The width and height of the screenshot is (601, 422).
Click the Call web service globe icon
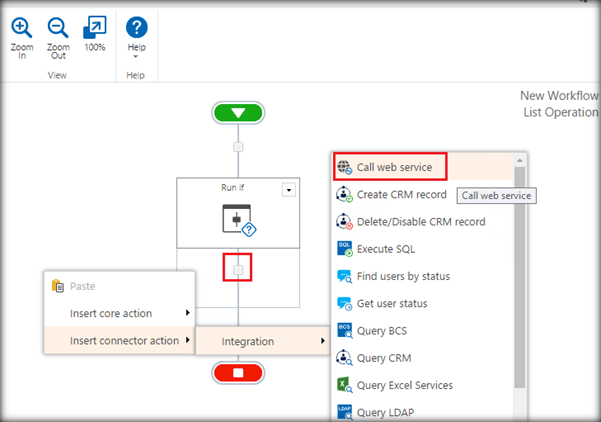coord(345,167)
